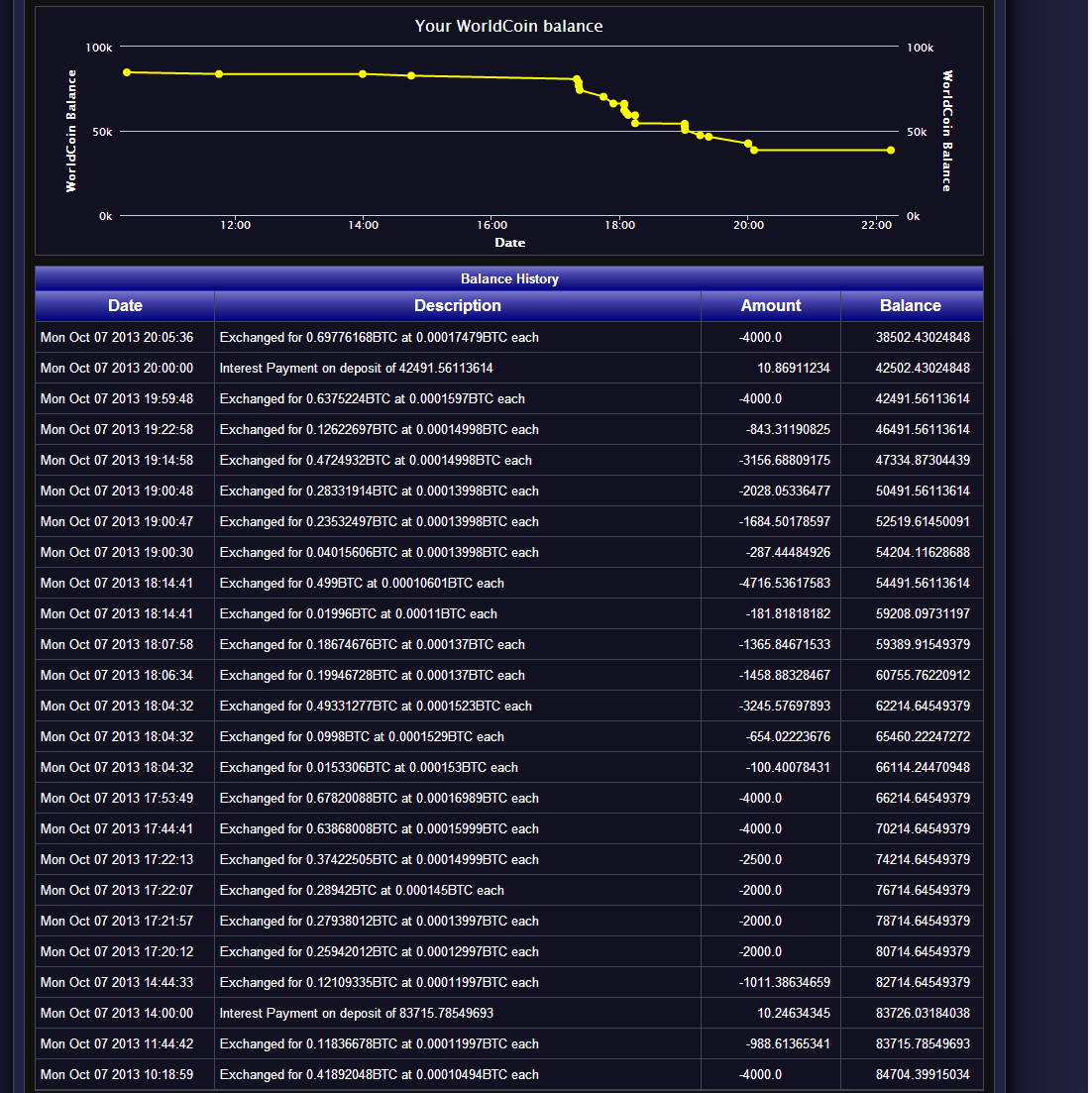Select the amount -2500.0
This screenshot has height=1093, width=1092.
[x=760, y=859]
